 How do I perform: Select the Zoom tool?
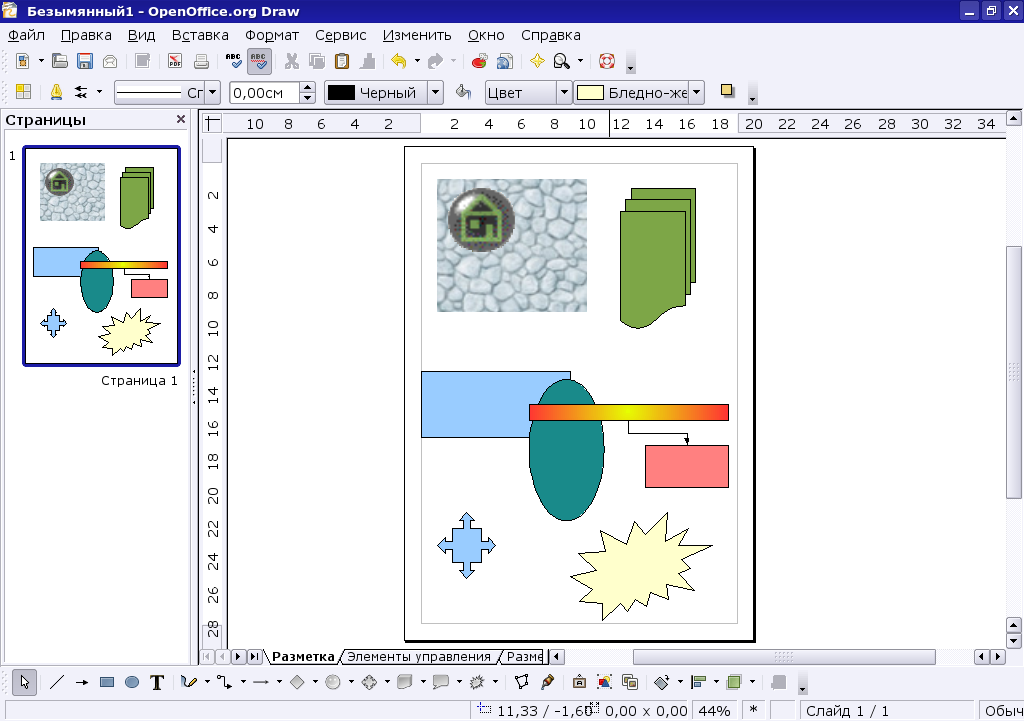pyautogui.click(x=561, y=61)
